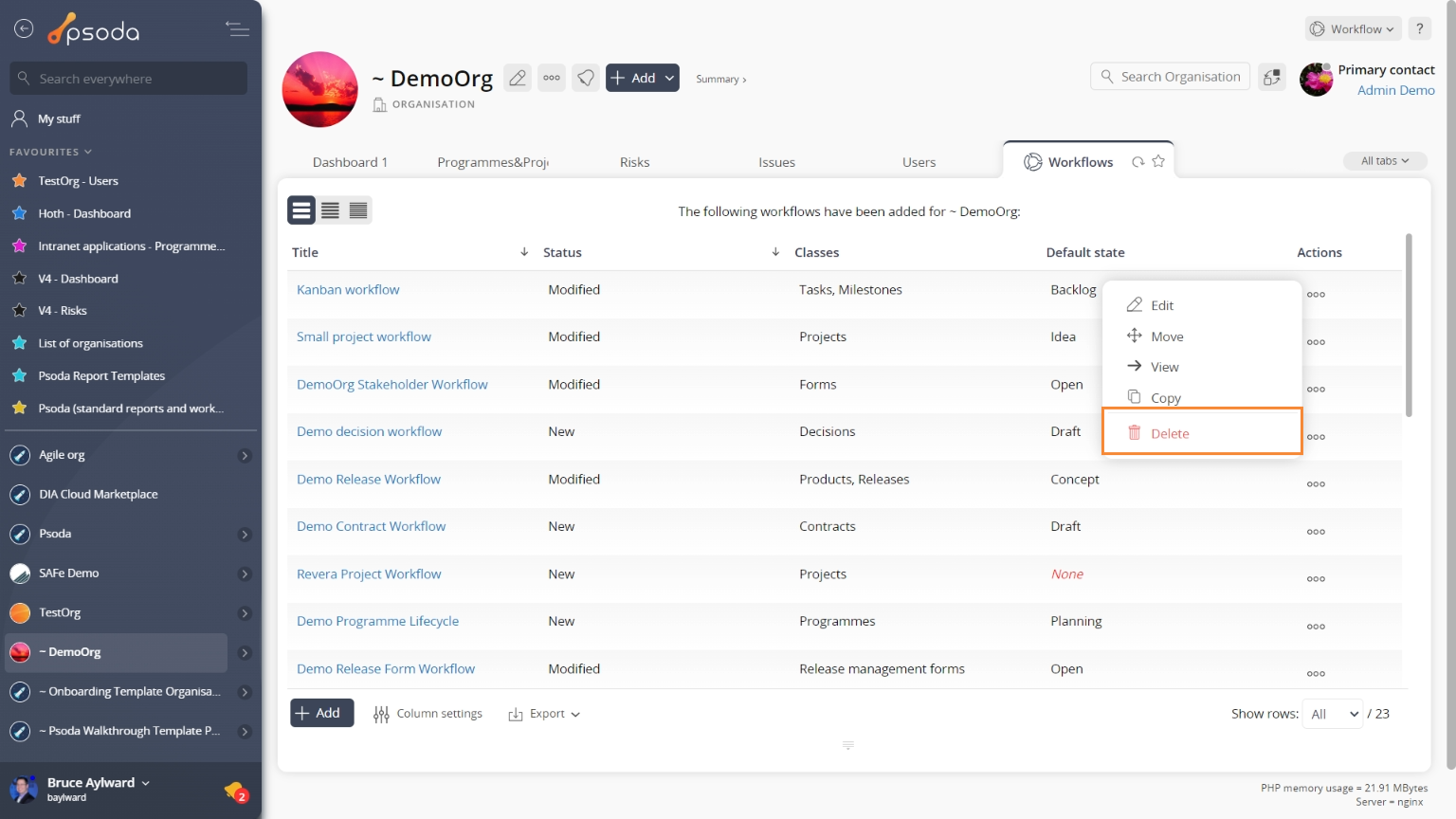Open actions for Demo Release Form Workflow
The height and width of the screenshot is (819, 1456).
click(x=1316, y=674)
